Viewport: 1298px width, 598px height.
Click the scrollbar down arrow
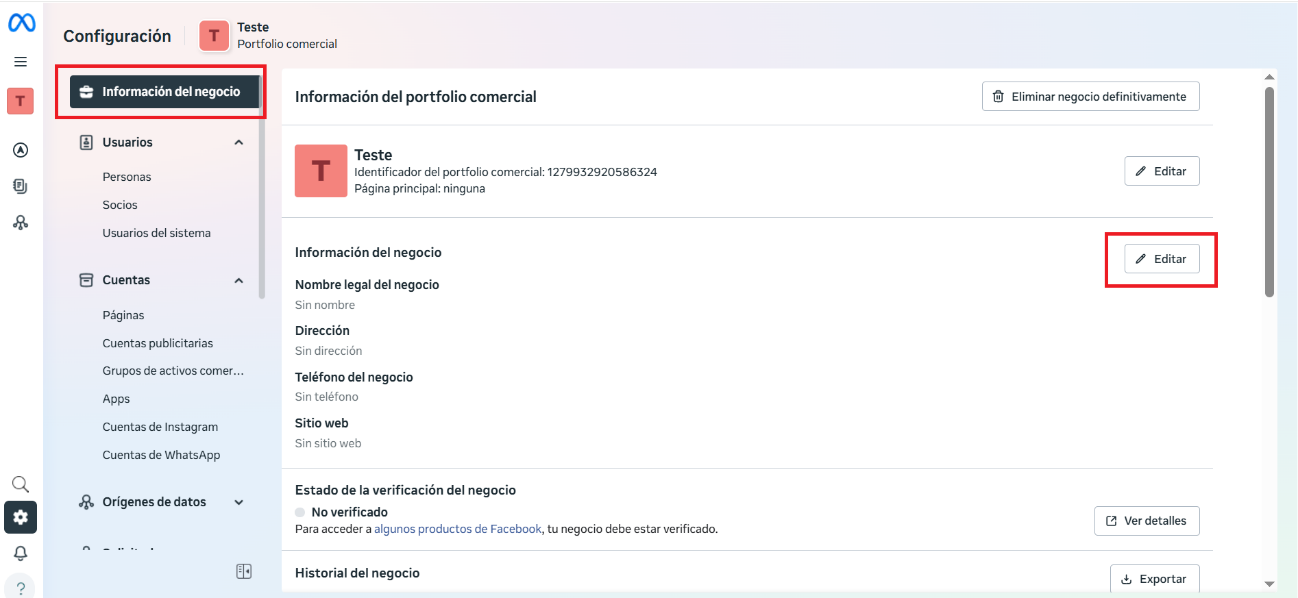(1270, 584)
